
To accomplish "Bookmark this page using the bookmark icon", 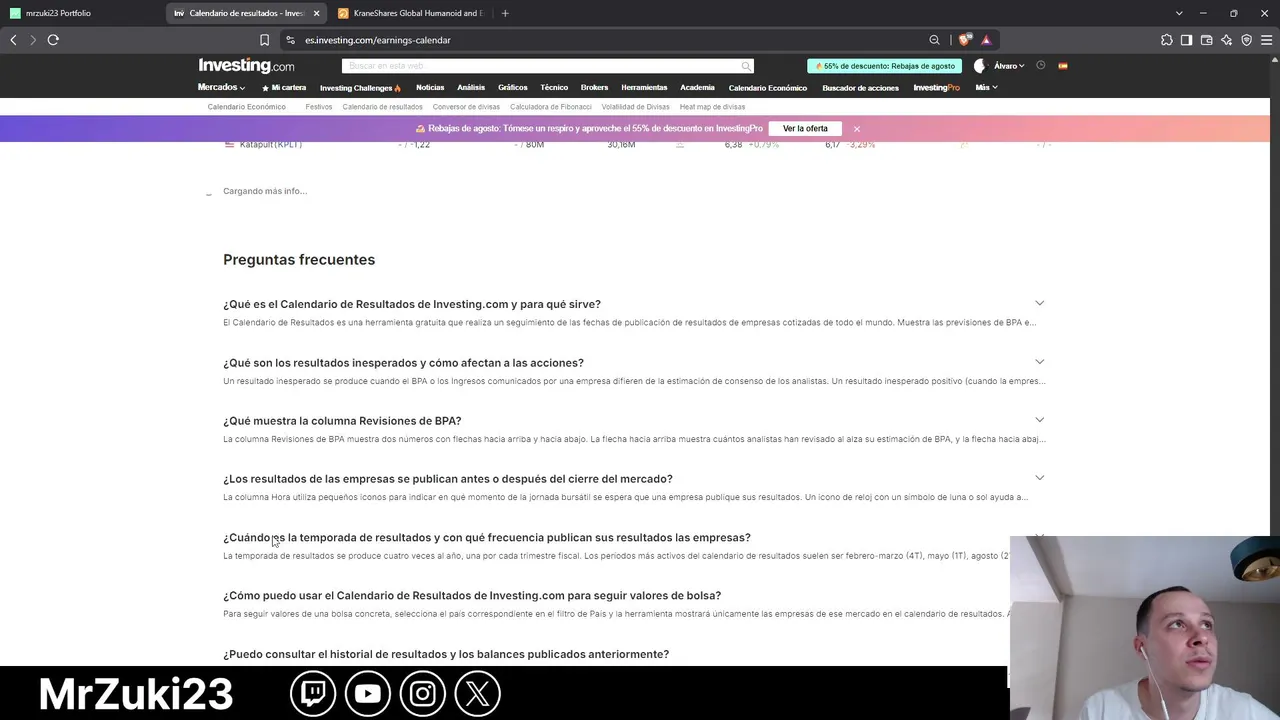I will tap(264, 40).
